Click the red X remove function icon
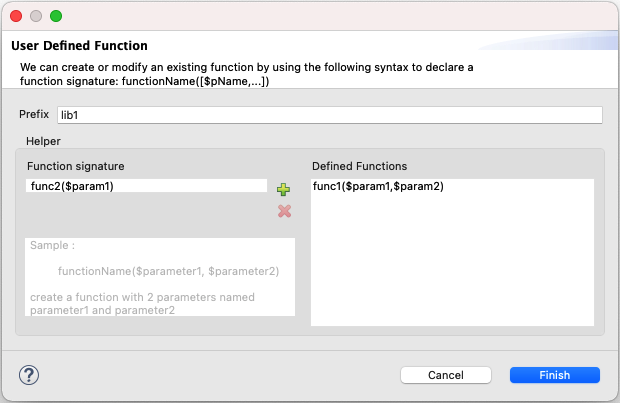The height and width of the screenshot is (403, 620). 284,210
